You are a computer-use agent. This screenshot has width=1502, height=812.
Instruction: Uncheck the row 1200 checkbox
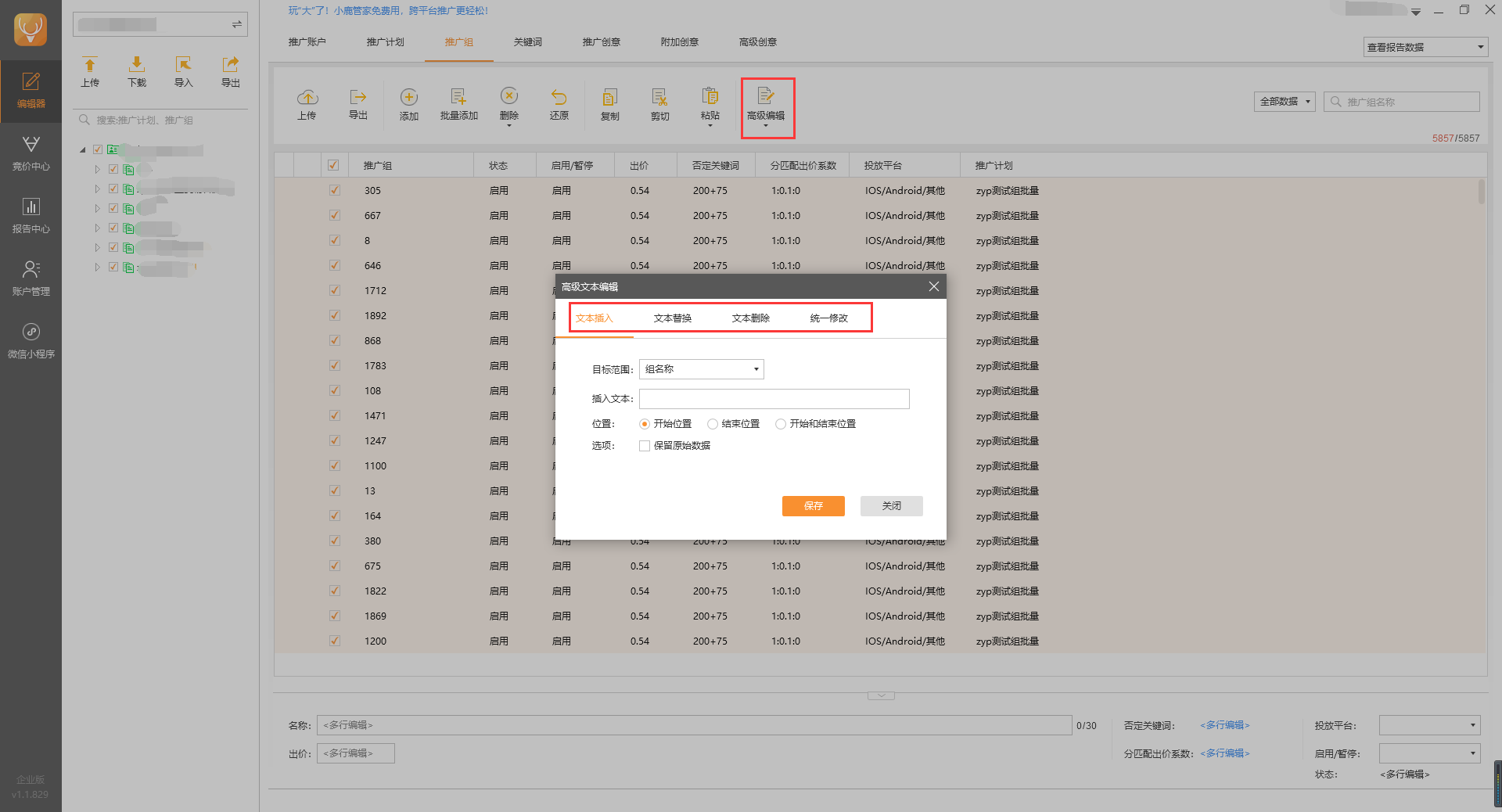pos(335,641)
